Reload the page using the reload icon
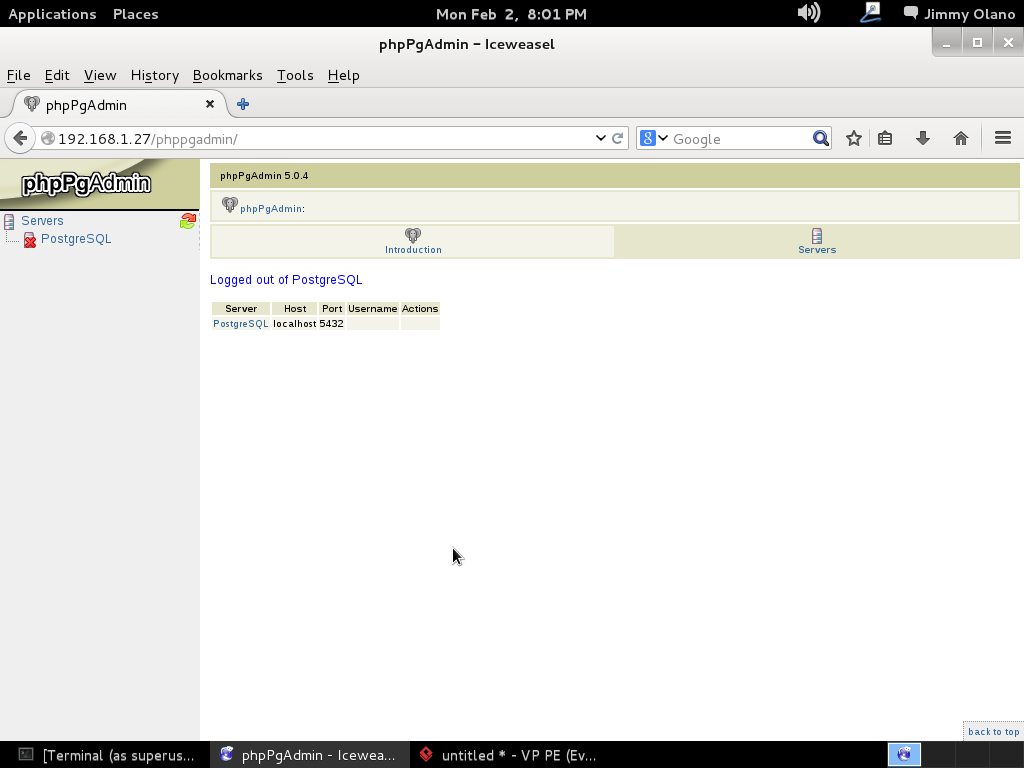The image size is (1024, 768). (x=618, y=139)
